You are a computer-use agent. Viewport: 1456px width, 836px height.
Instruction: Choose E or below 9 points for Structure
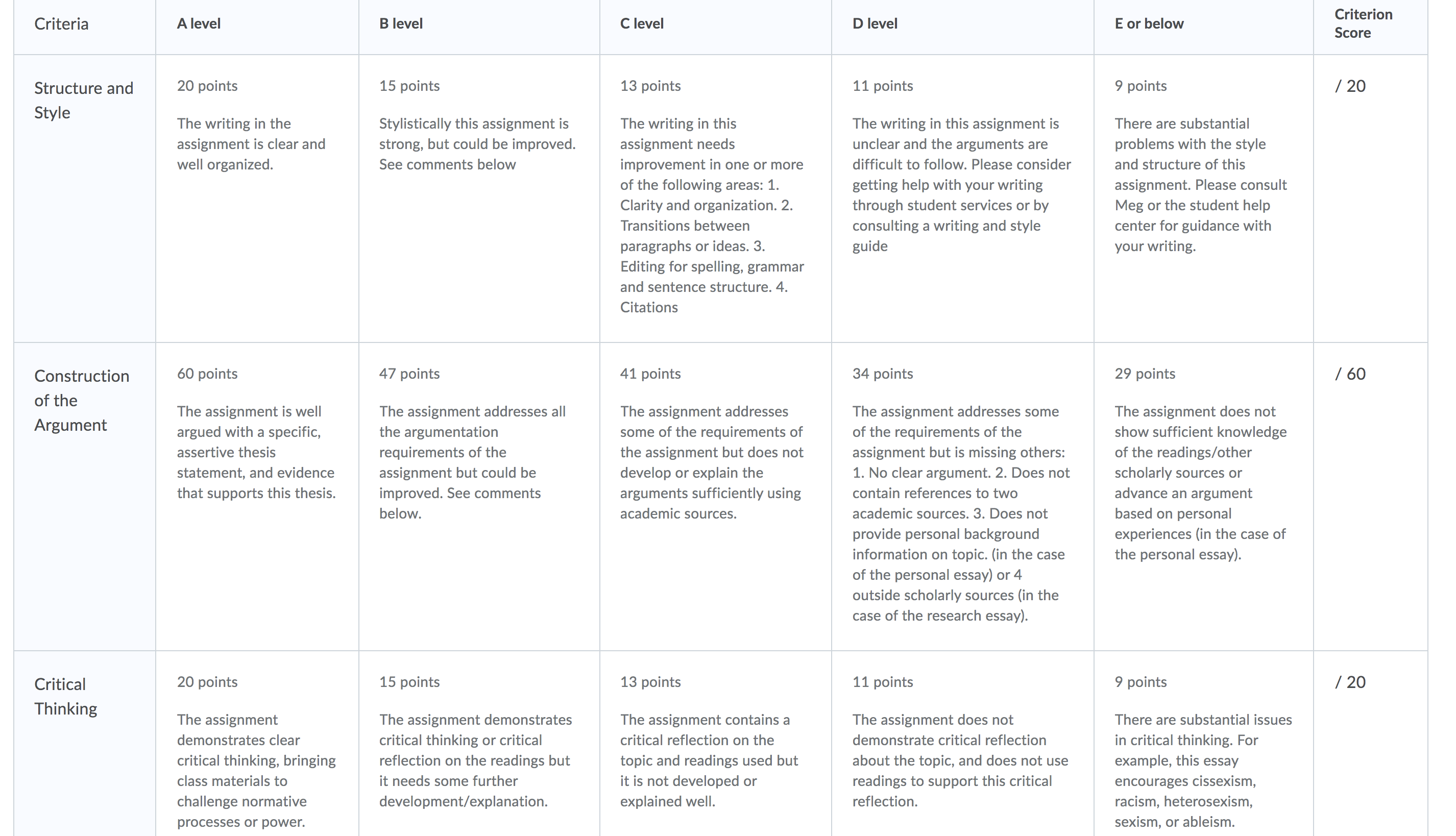click(x=1204, y=199)
